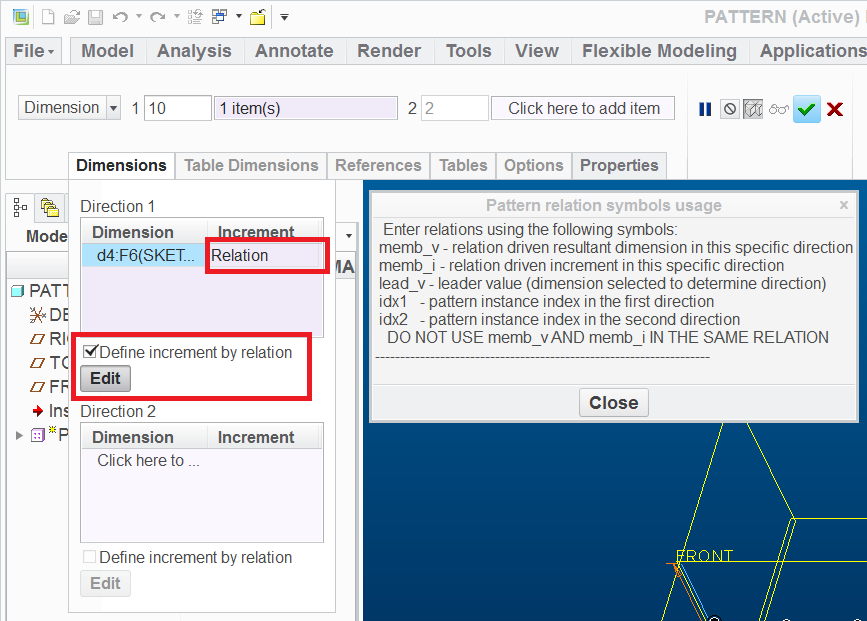Click the Undo arrow icon
Image resolution: width=867 pixels, height=621 pixels.
120,17
